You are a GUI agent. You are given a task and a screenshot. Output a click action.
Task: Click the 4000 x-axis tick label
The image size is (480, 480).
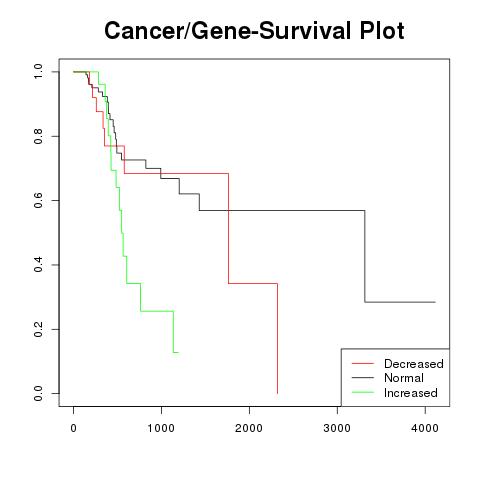[425, 428]
